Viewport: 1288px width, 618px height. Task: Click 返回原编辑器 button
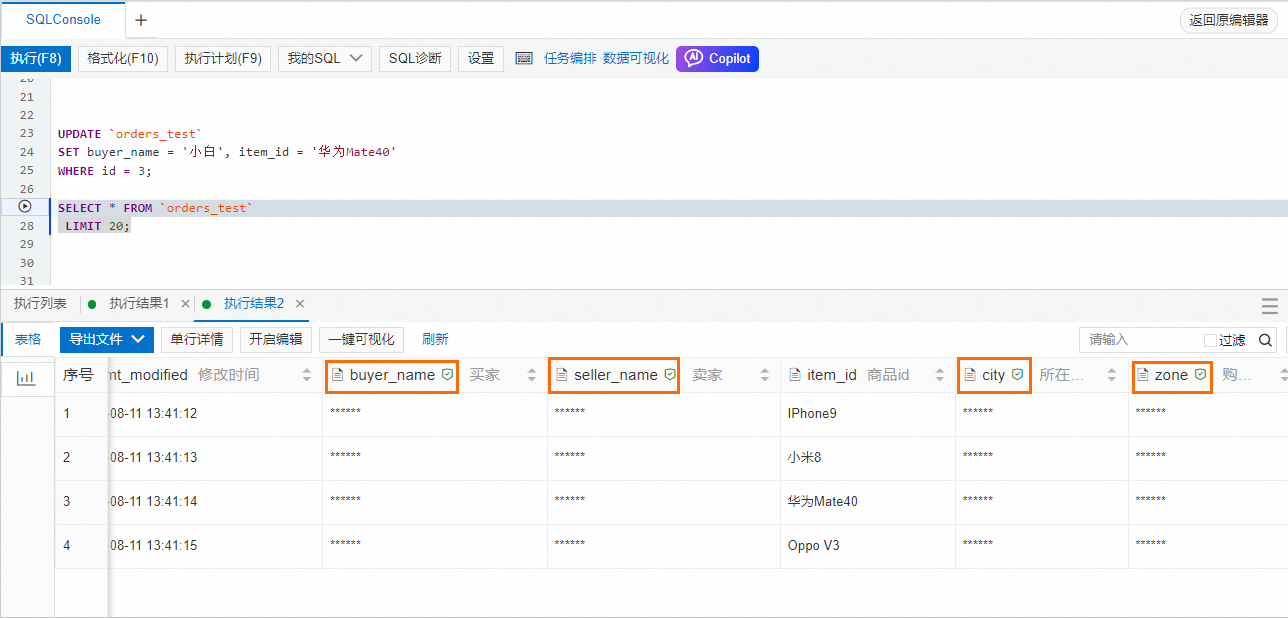pyautogui.click(x=1229, y=20)
